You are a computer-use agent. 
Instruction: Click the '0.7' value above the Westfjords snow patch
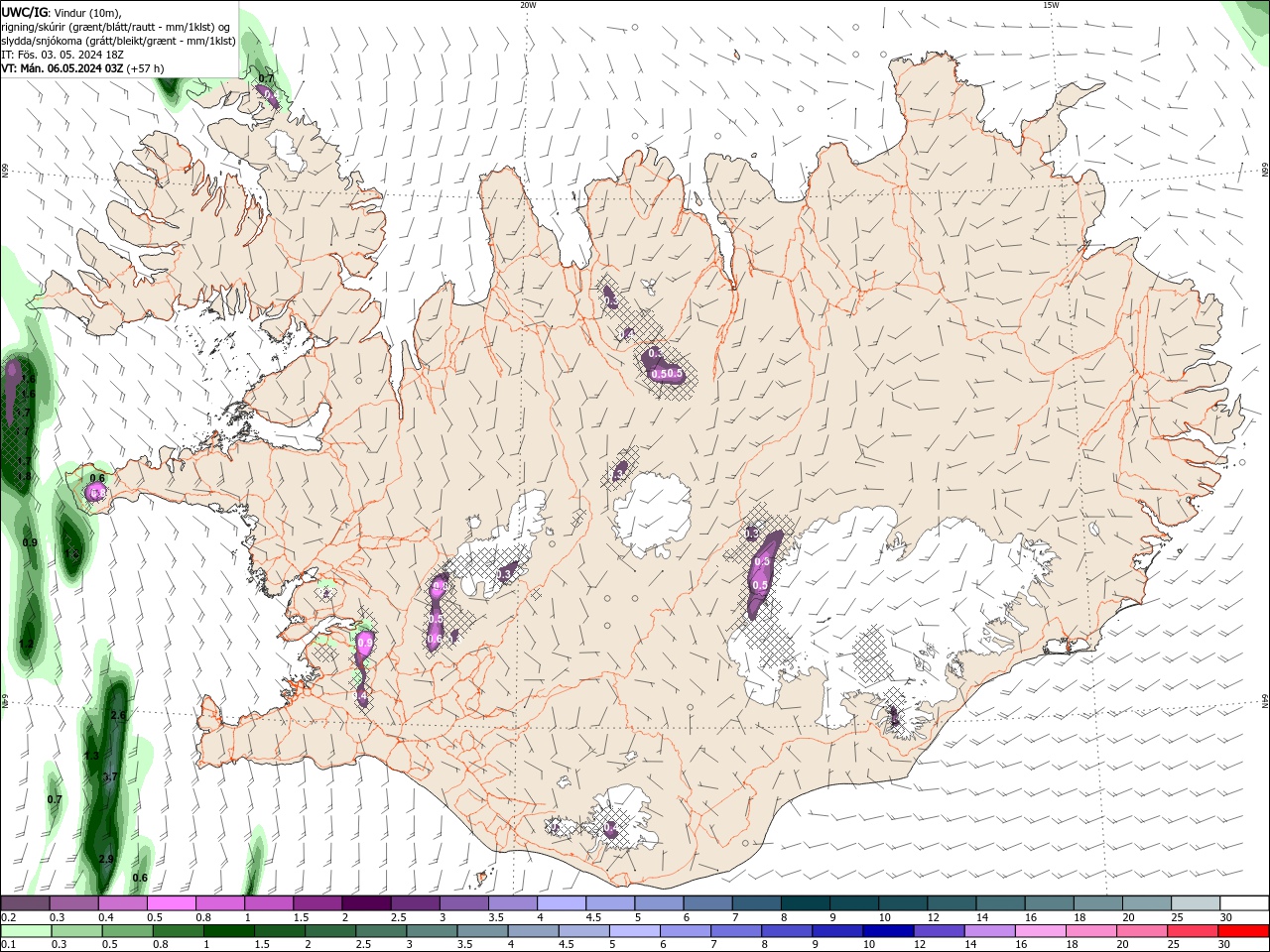(266, 78)
